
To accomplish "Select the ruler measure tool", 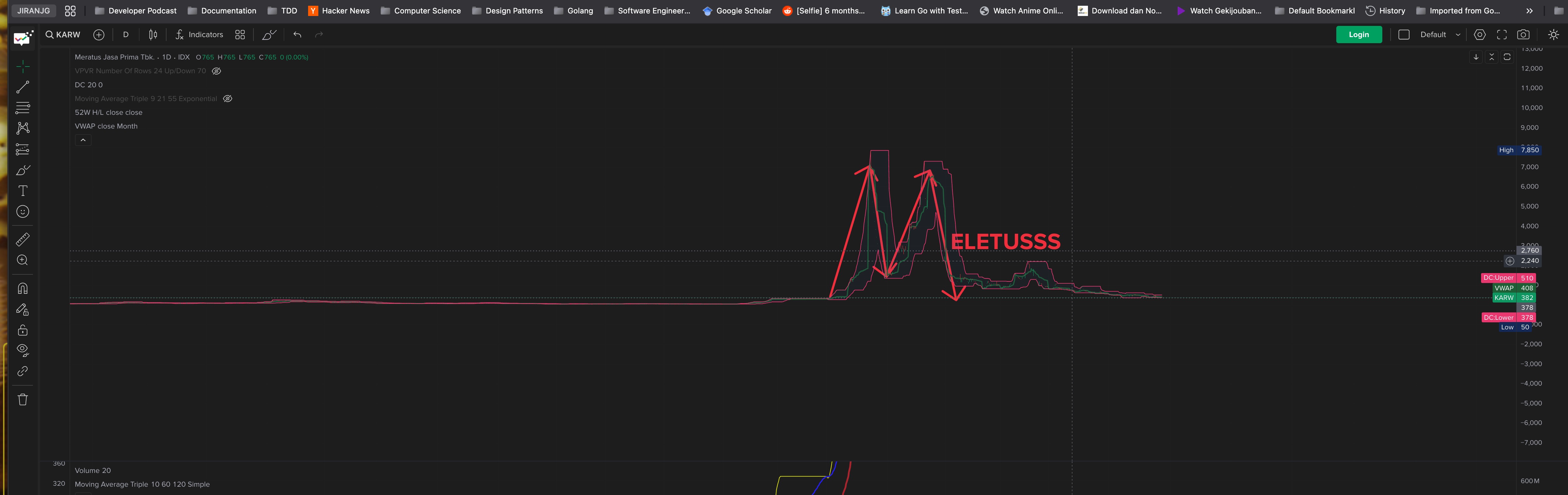I will tap(22, 239).
